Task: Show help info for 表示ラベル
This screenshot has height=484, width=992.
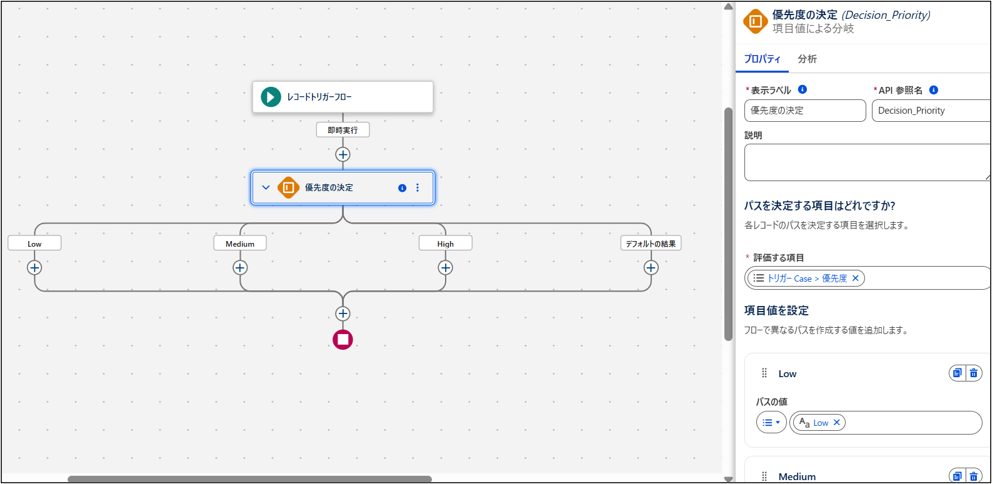Action: tap(802, 89)
